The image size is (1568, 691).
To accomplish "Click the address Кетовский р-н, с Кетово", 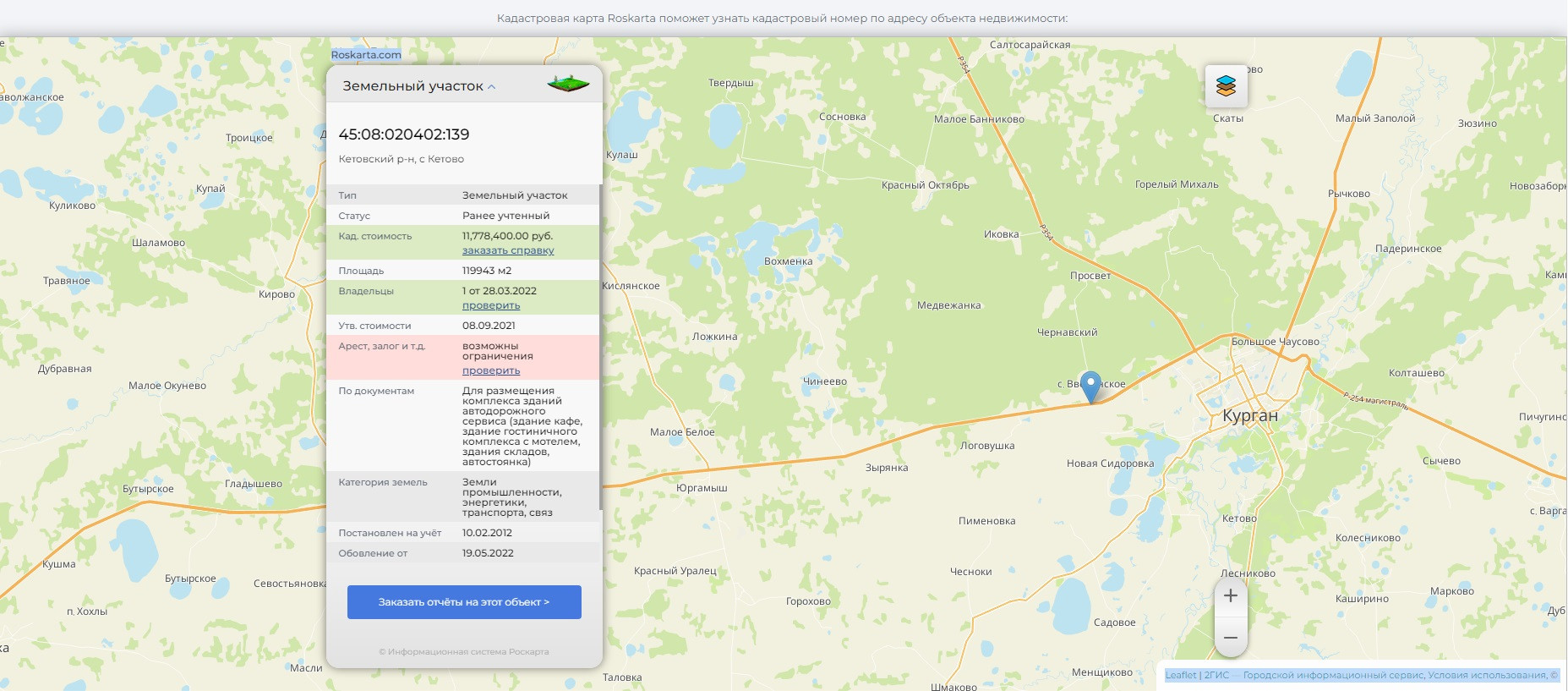I will [402, 159].
